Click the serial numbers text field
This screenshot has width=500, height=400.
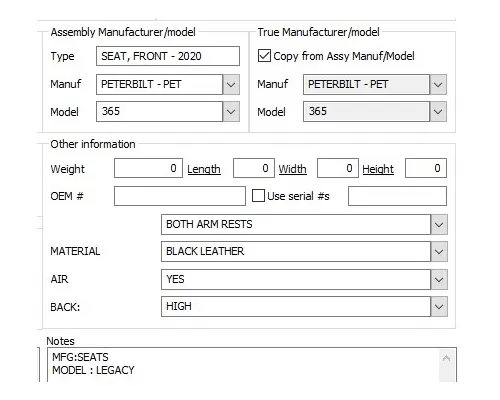point(397,196)
